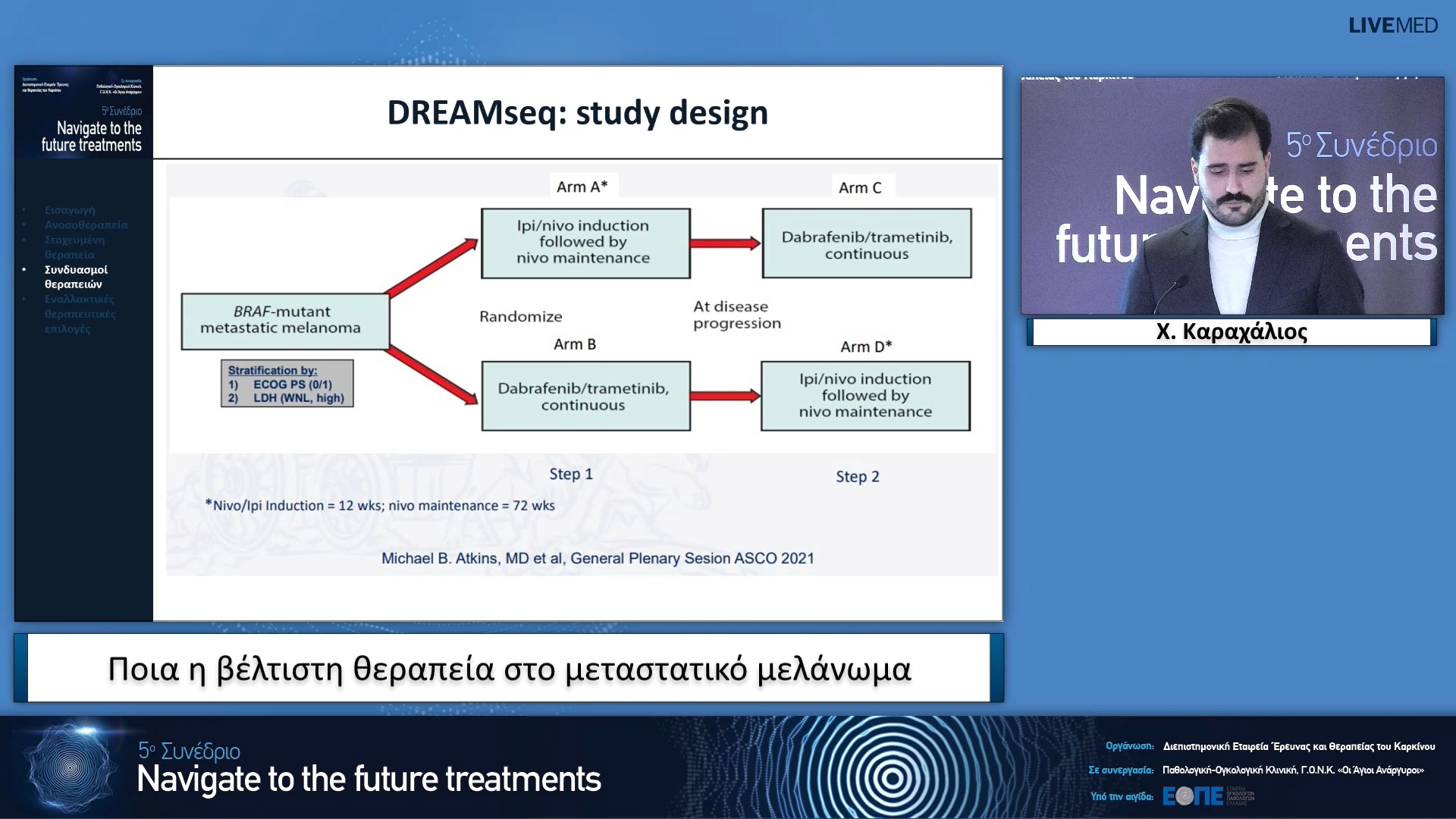Image resolution: width=1456 pixels, height=819 pixels.
Task: Click the BRAF-mutant metastatic melanoma box
Action: tap(285, 321)
